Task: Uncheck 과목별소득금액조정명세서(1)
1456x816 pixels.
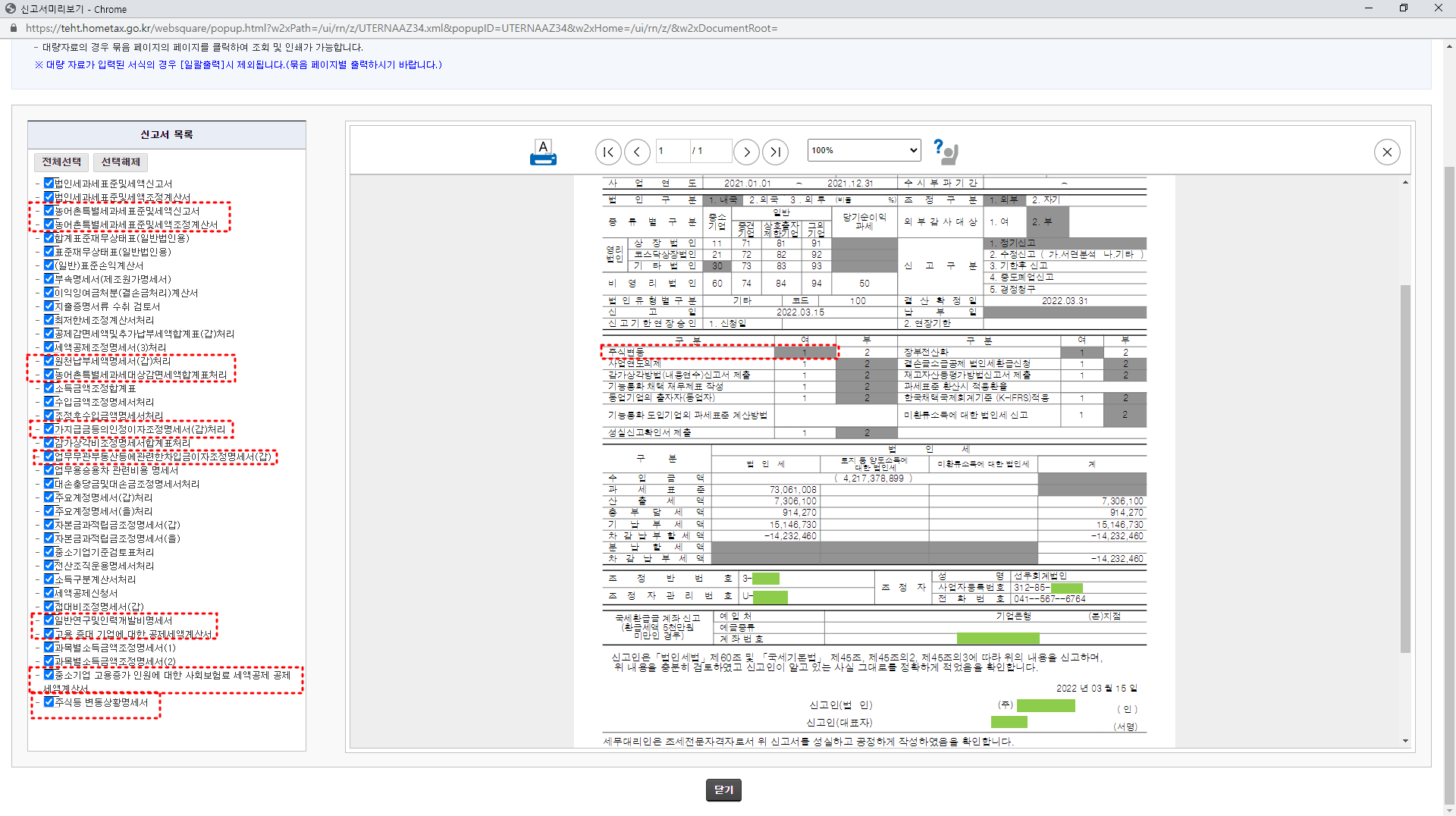Action: [49, 648]
